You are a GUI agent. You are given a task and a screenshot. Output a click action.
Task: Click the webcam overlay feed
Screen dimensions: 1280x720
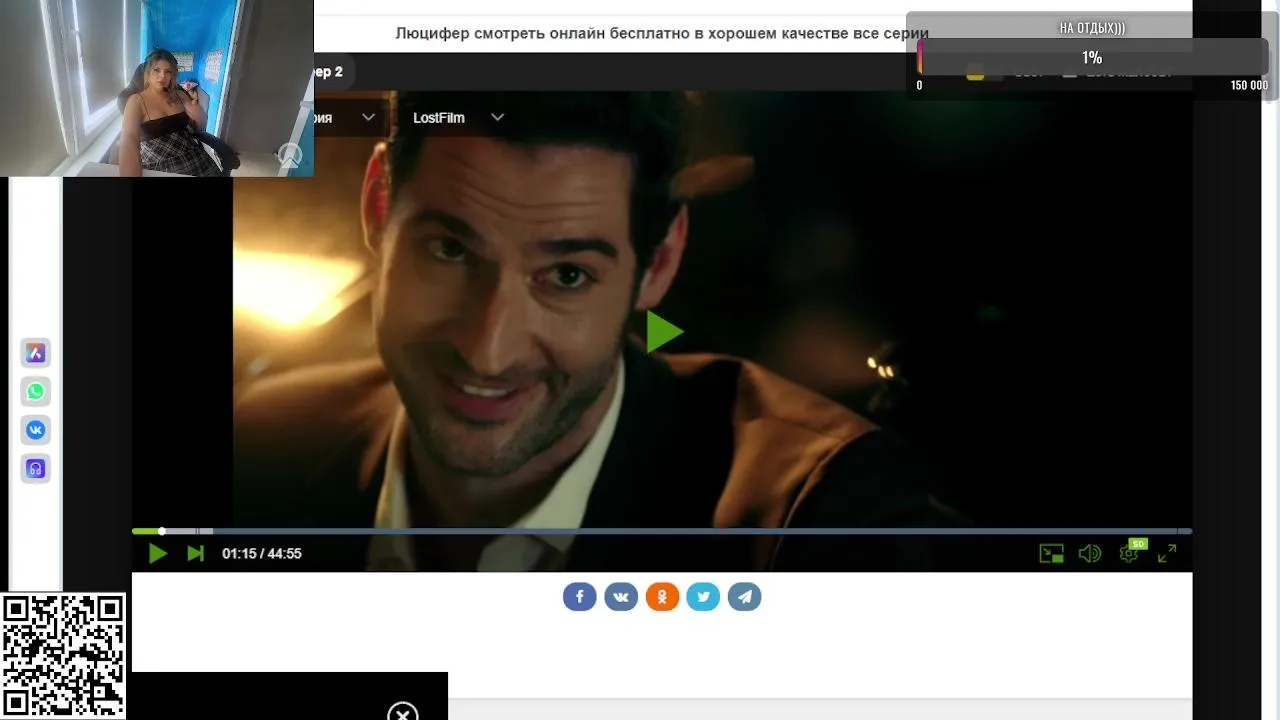tap(157, 88)
